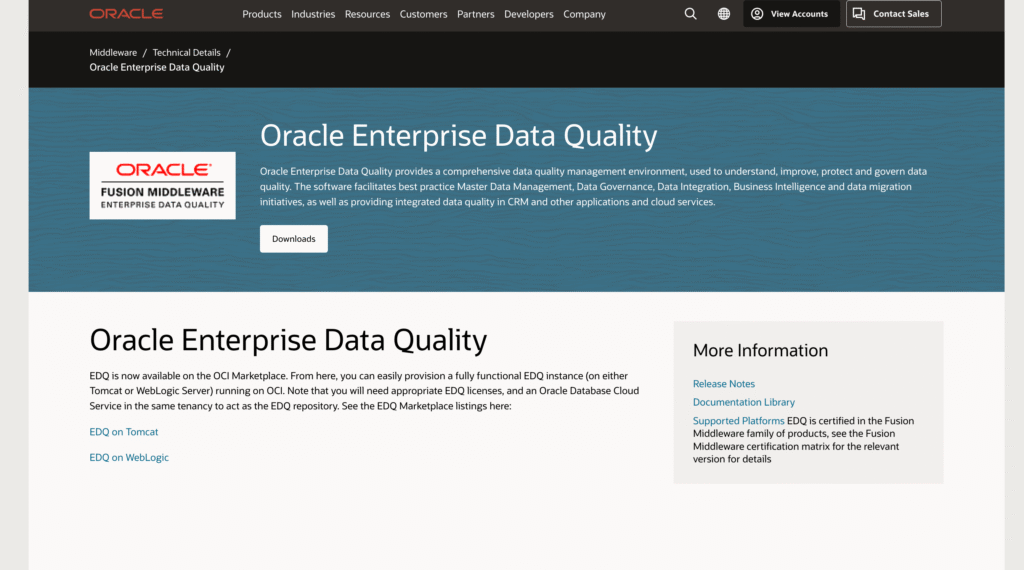Click the Fusion Middleware Enterprise Data Quality logo

click(x=163, y=185)
